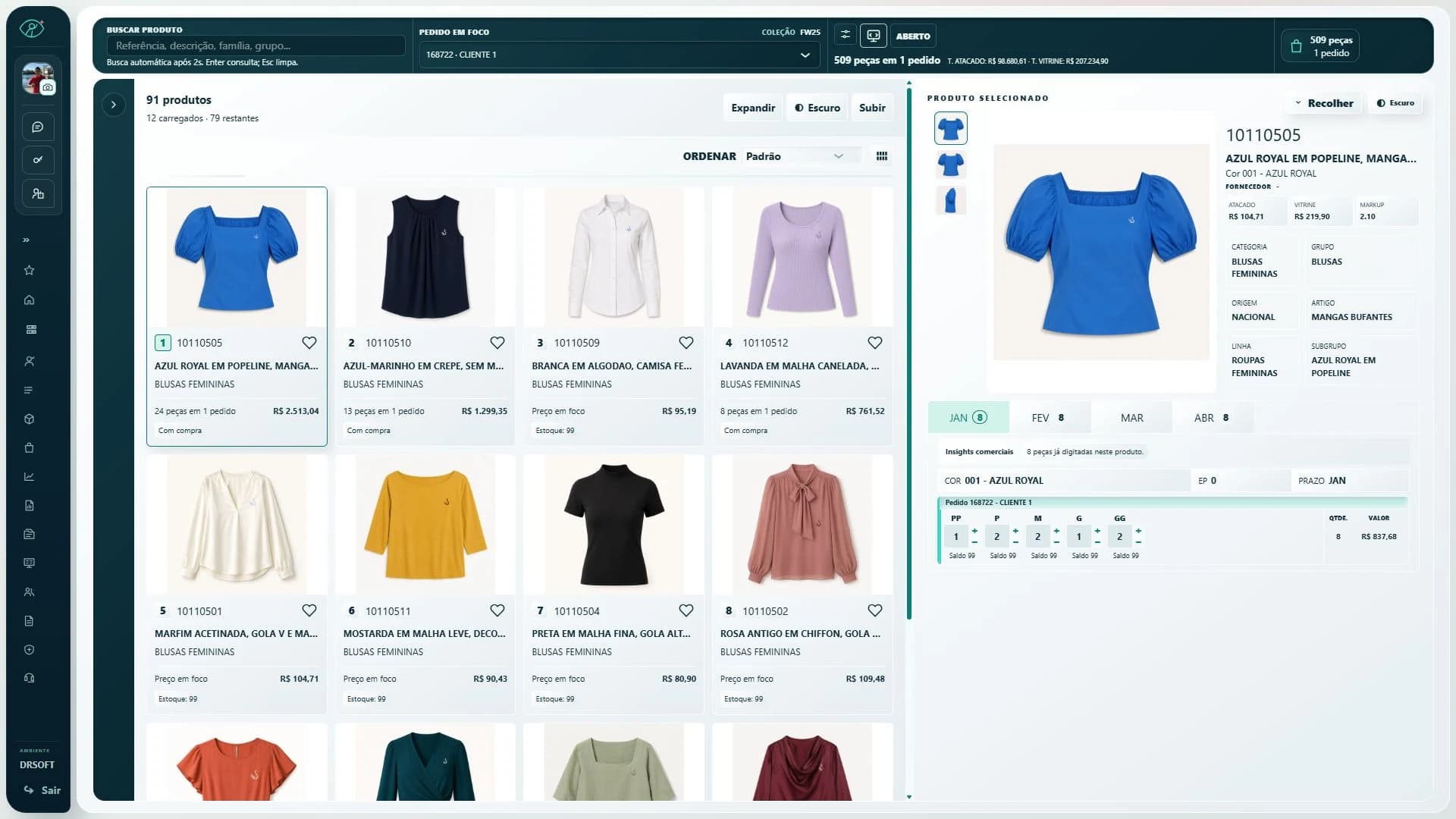Select the second blue blouse thumbnail
The height and width of the screenshot is (819, 1456).
click(950, 164)
